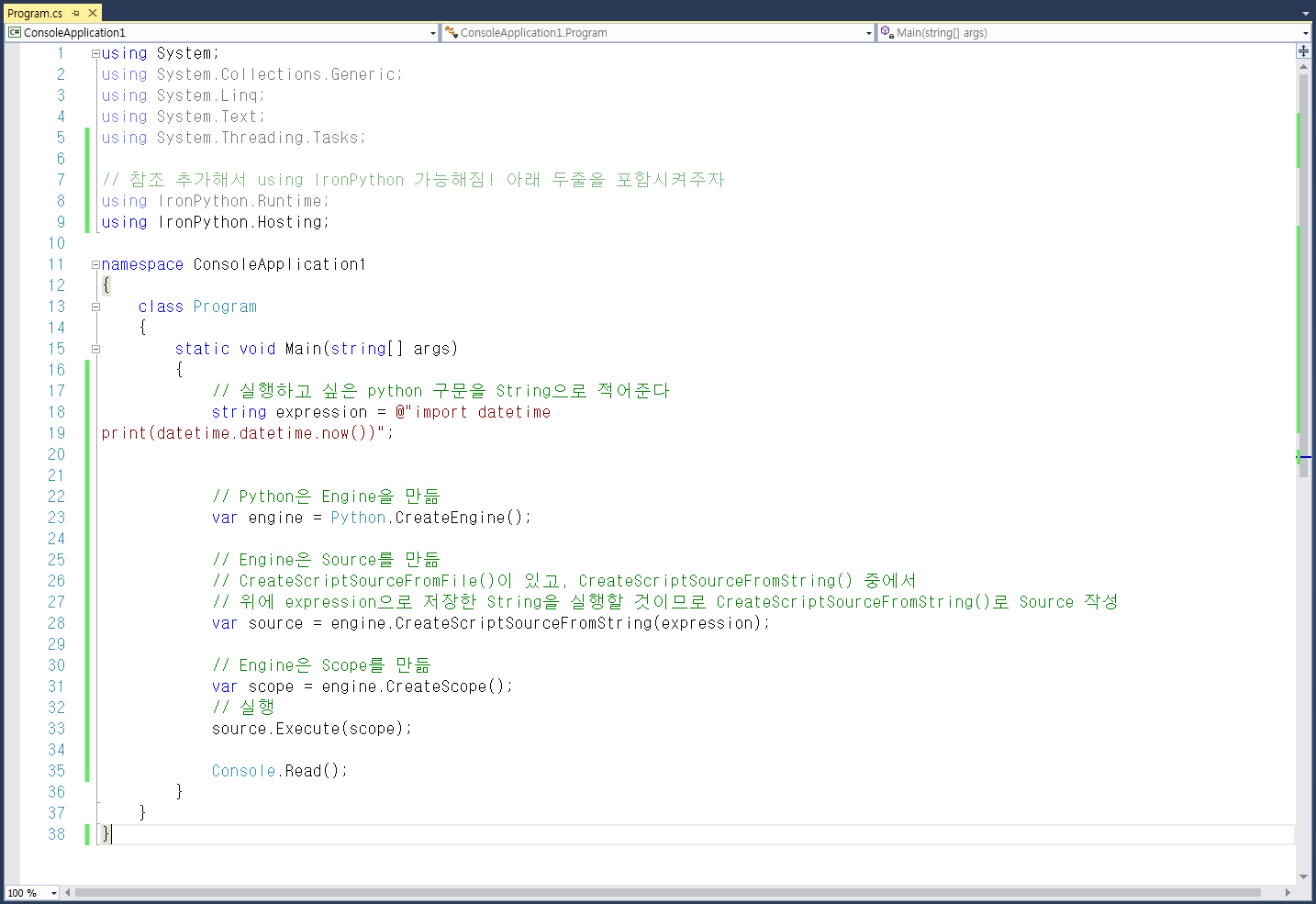Click the class icon beside ConsoleApplication1.Program

tap(451, 32)
